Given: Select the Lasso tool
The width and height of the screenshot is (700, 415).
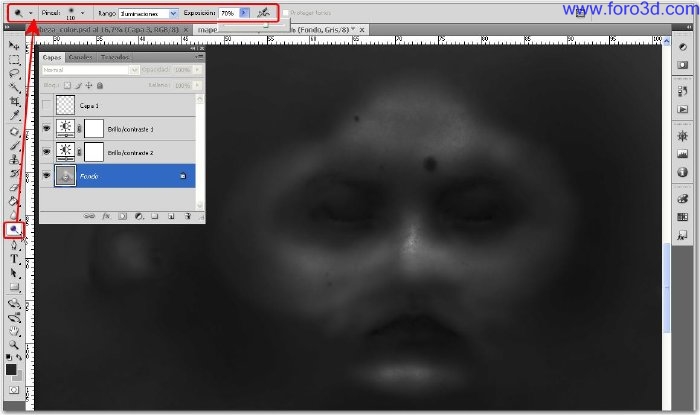Looking at the screenshot, I should [14, 74].
